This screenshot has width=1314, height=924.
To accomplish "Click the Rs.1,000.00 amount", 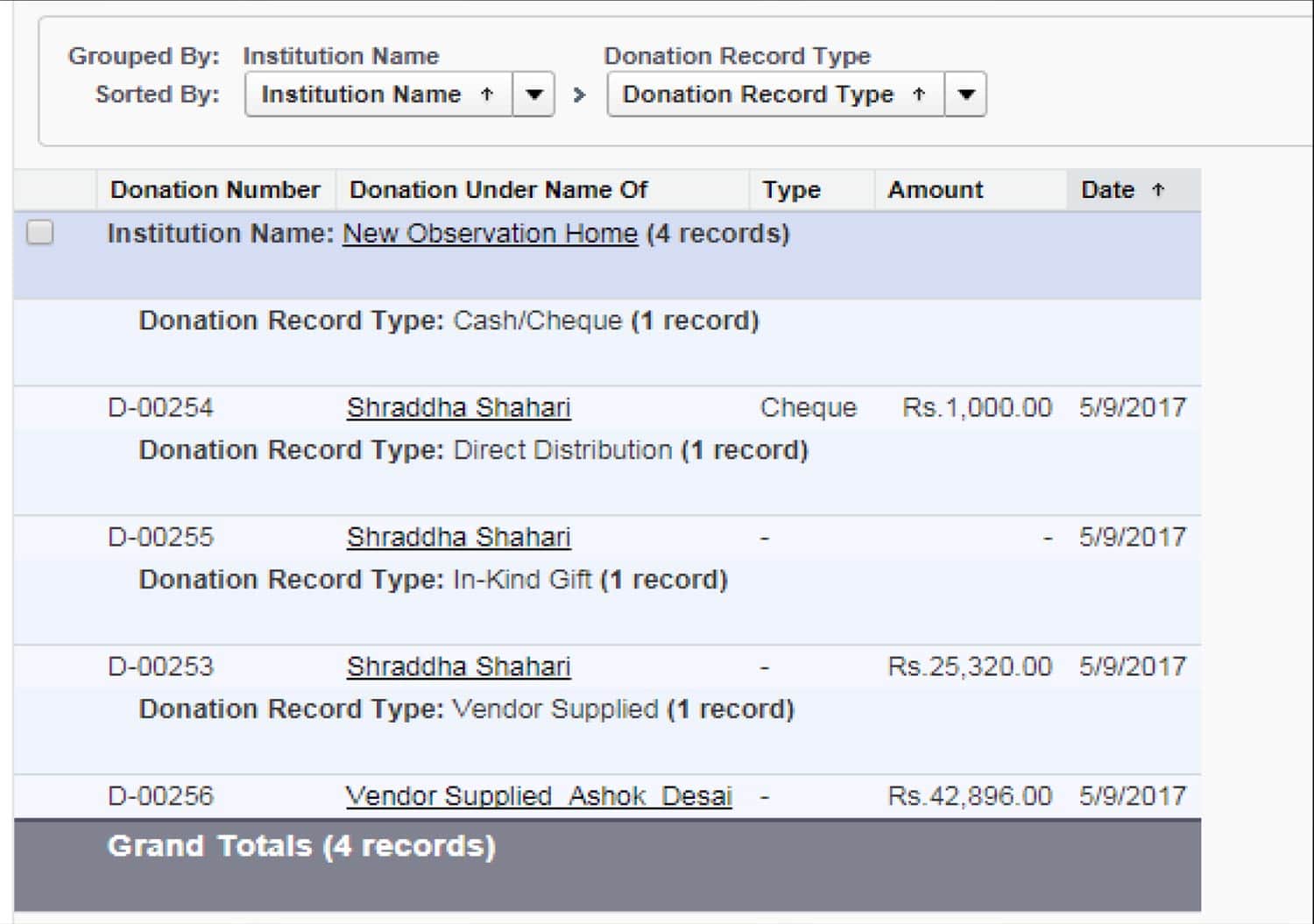I will 977,408.
